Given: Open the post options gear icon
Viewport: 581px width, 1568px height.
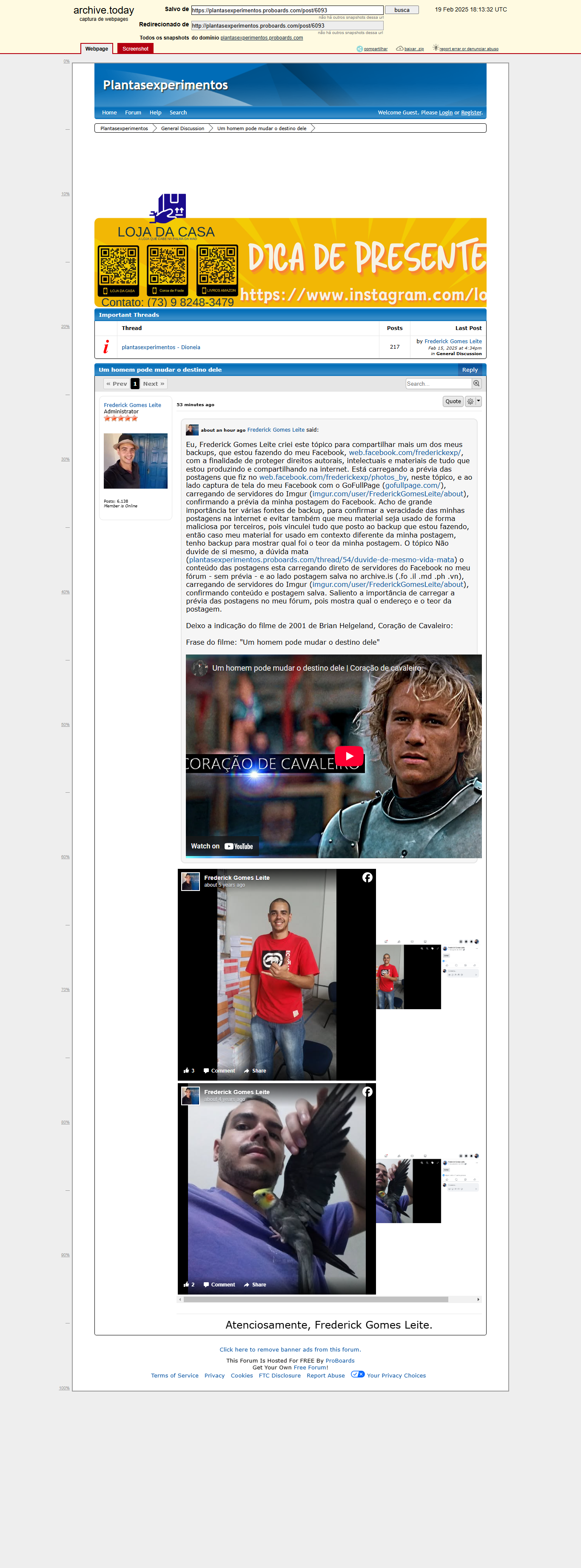Looking at the screenshot, I should 470,402.
